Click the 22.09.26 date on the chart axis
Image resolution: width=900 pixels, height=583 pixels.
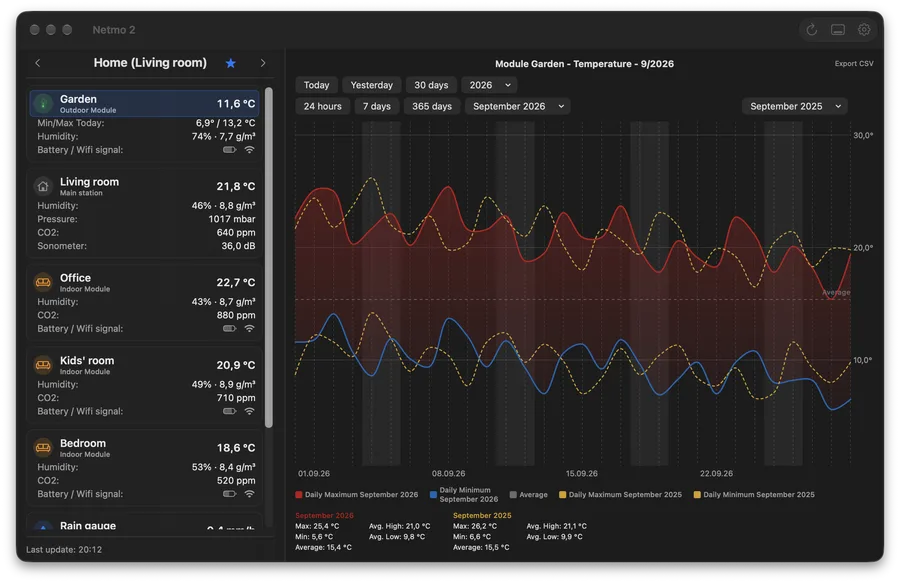click(x=716, y=473)
